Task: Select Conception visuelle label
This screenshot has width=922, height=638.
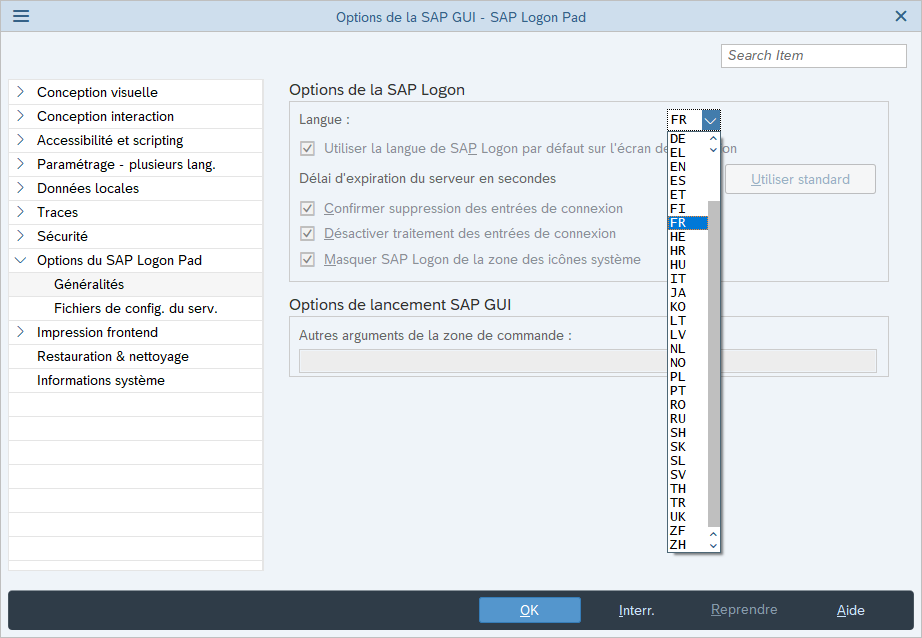Action: pos(97,92)
